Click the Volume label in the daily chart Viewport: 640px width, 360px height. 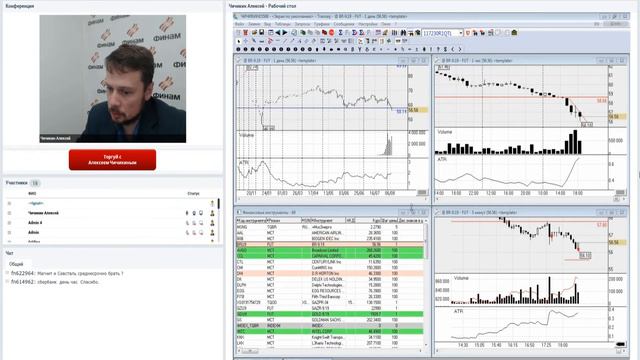pyautogui.click(x=246, y=135)
